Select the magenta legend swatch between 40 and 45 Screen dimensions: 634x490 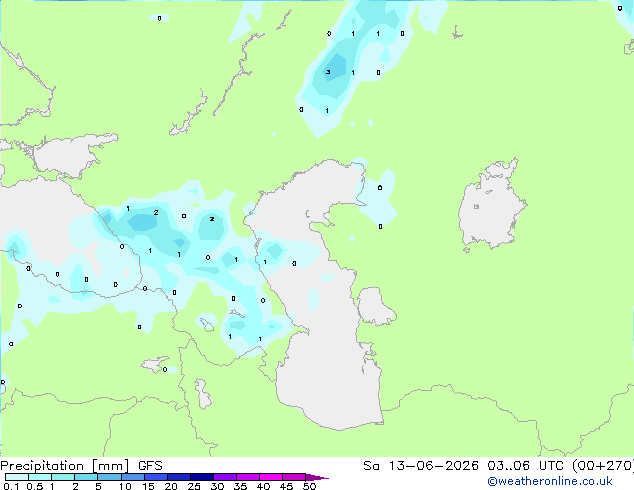coord(271,477)
